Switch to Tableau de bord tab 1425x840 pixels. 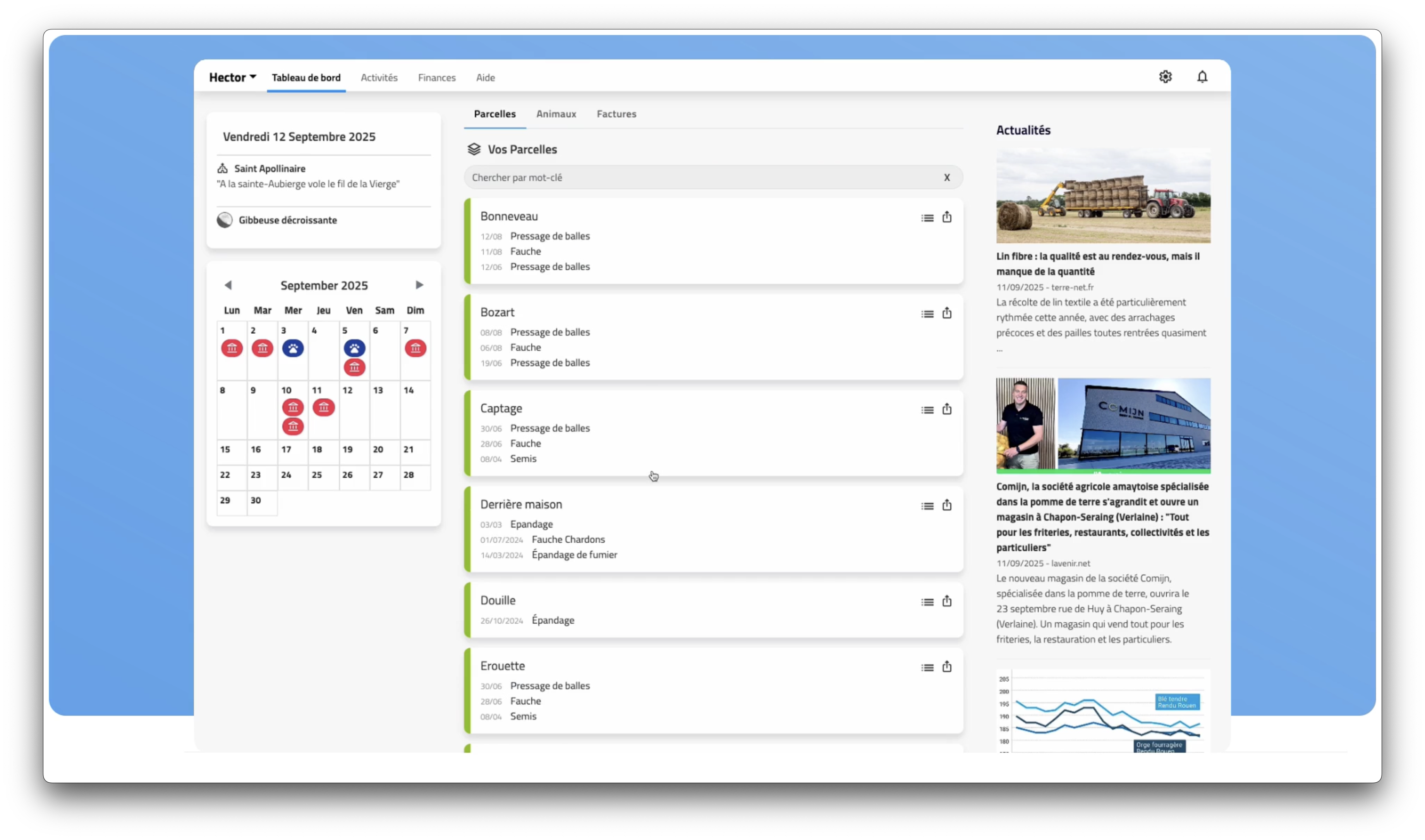[306, 77]
